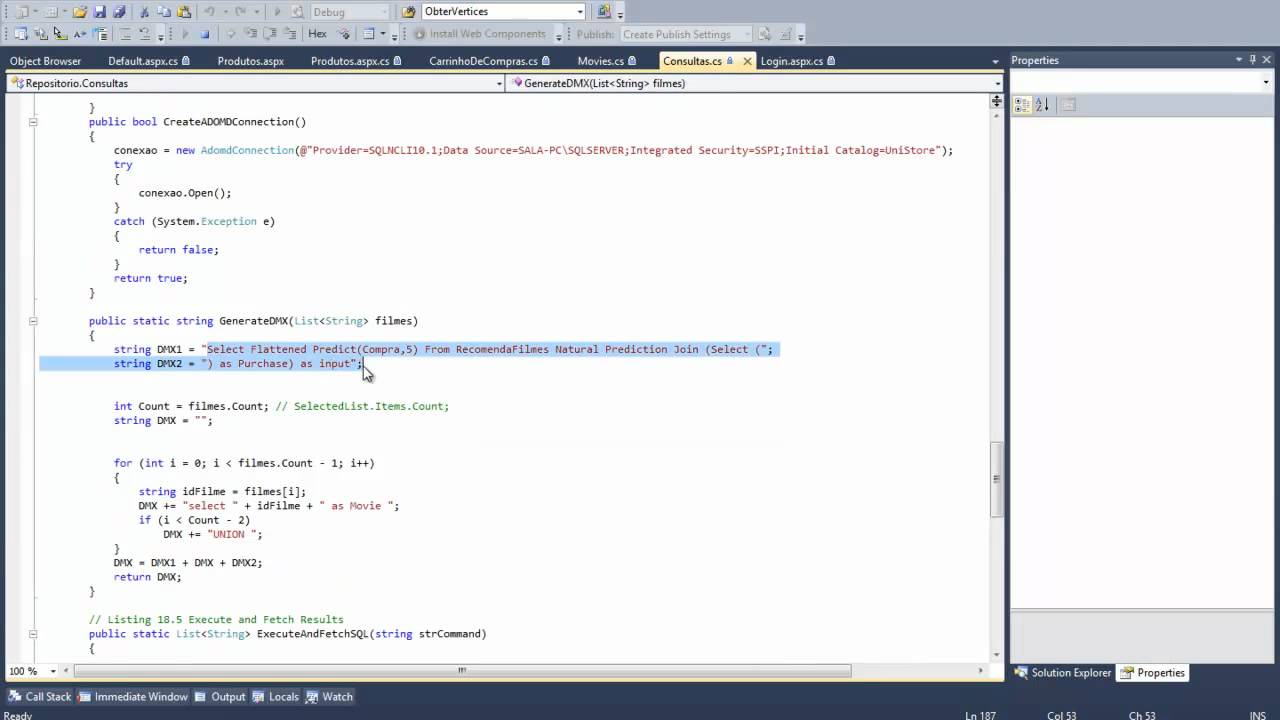Click the horizontal editor scrollbar thumb
Image resolution: width=1280 pixels, height=720 pixels.
tap(460, 671)
